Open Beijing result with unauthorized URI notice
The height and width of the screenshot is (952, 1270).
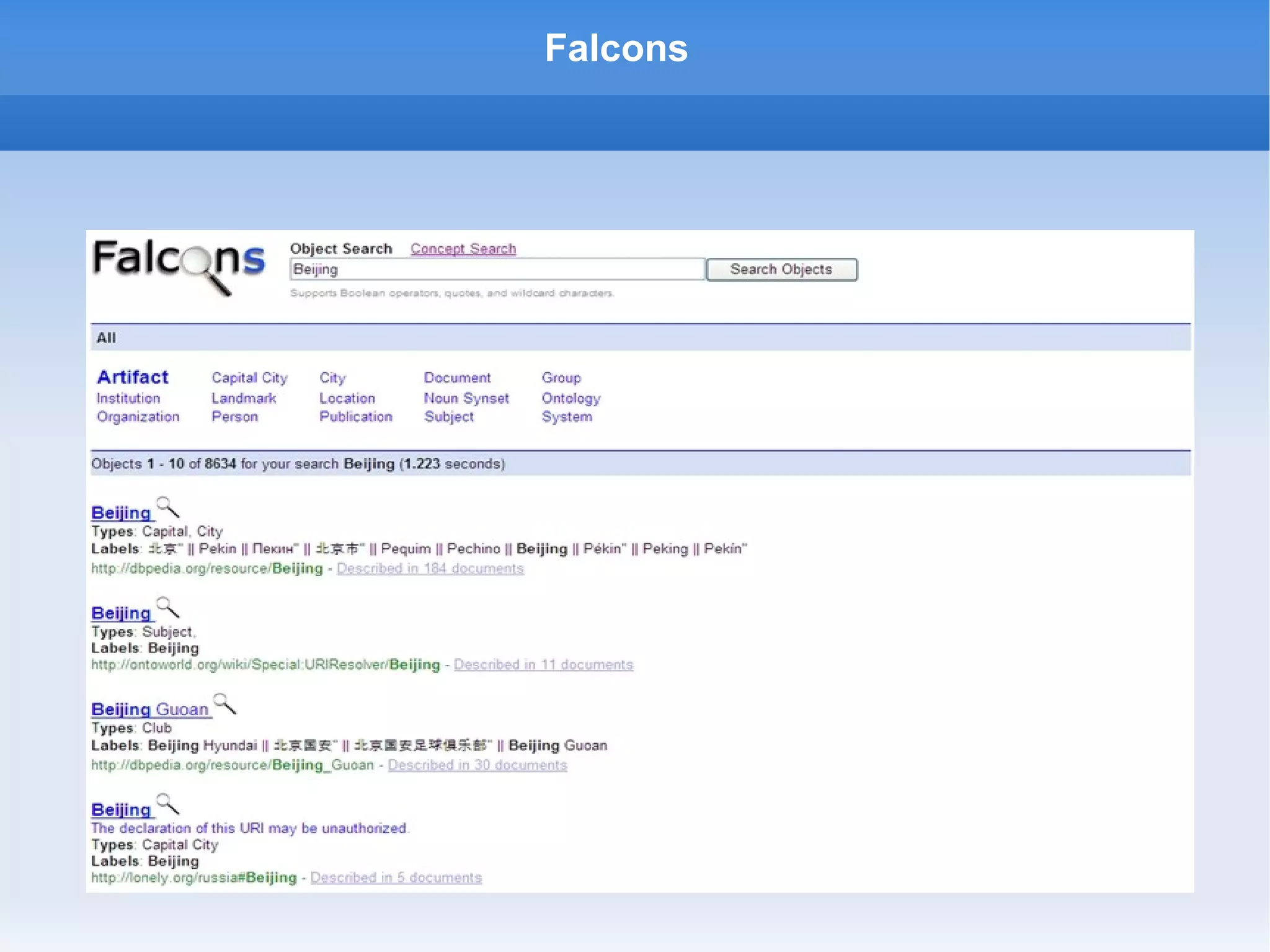121,810
